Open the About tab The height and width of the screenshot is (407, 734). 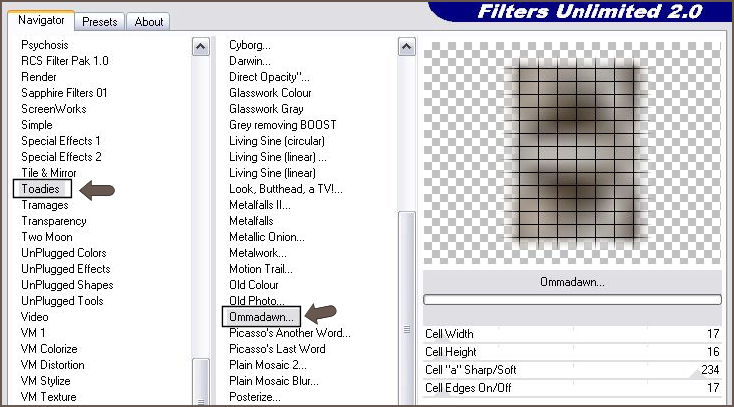point(149,21)
